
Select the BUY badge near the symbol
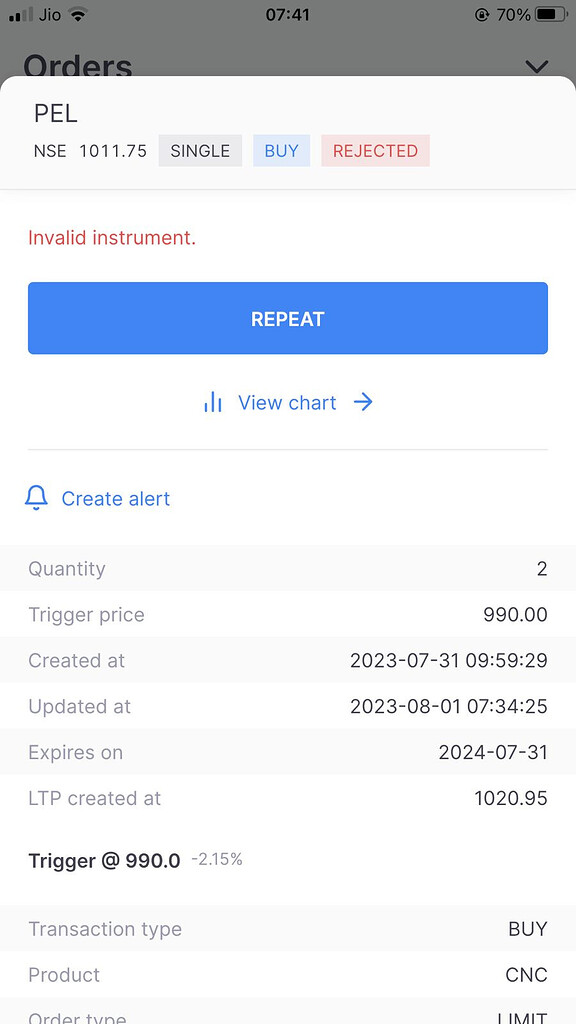click(281, 151)
